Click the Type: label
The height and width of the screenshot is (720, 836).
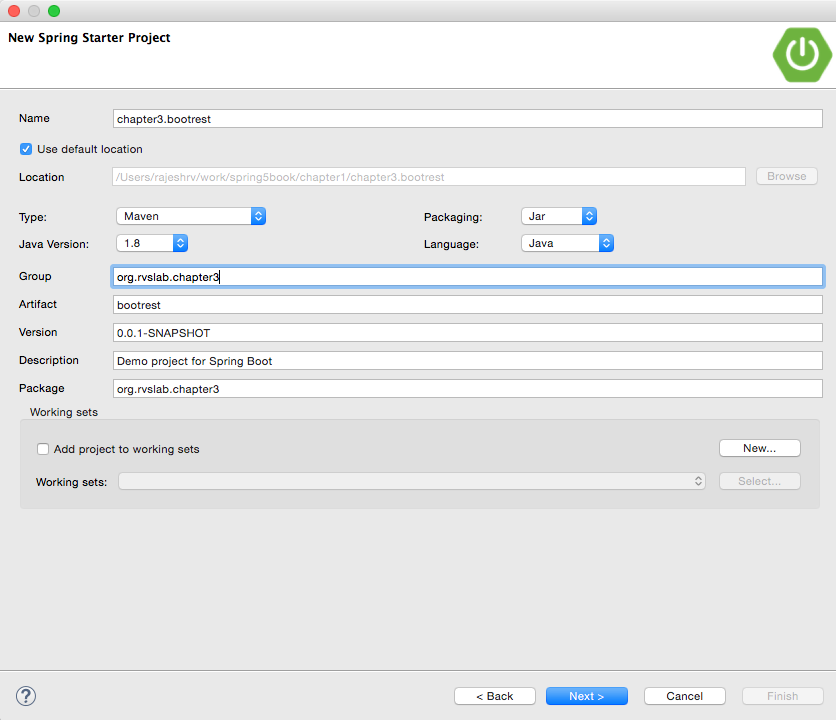pos(33,217)
